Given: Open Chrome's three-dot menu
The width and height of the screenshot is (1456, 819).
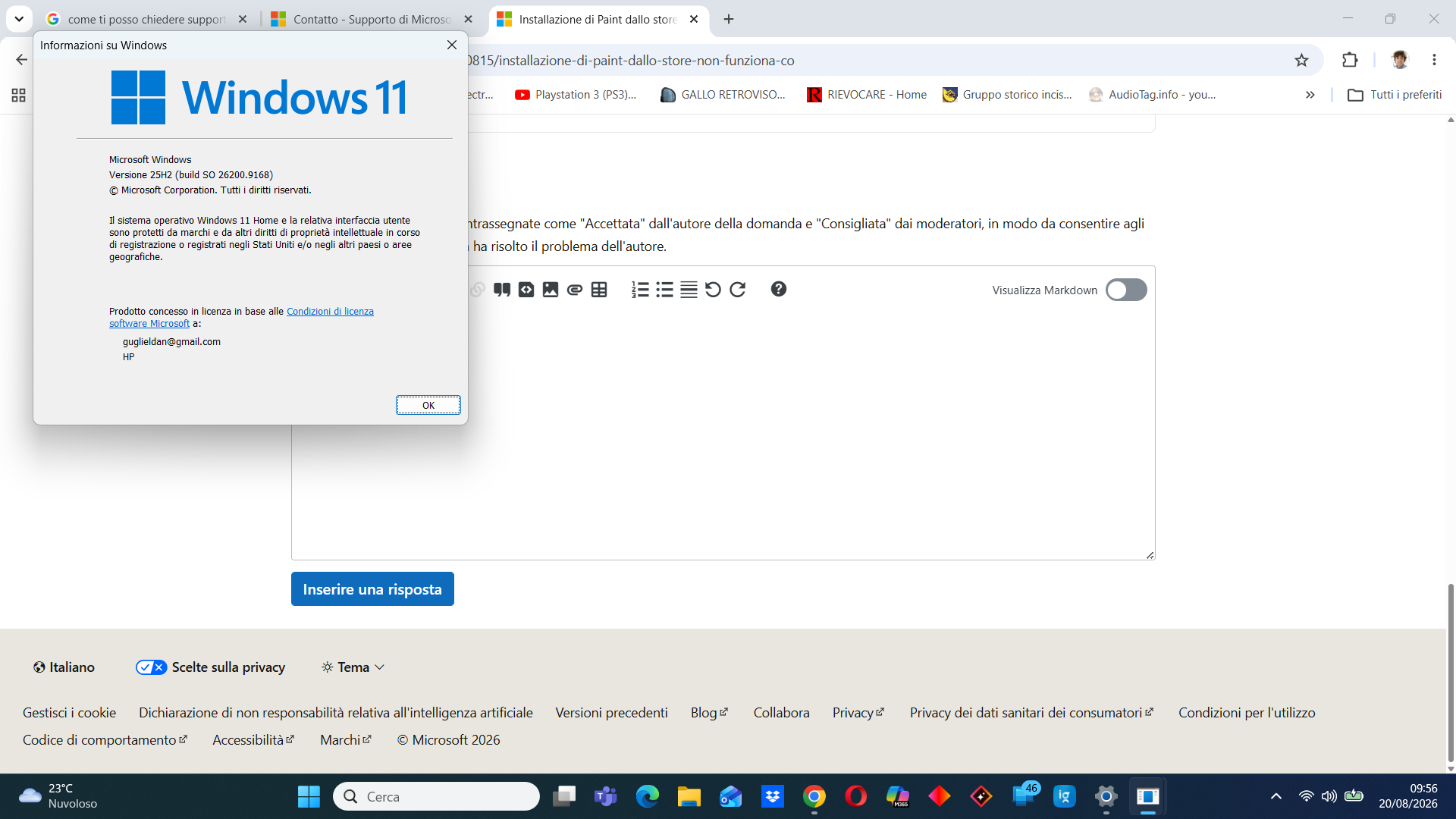Looking at the screenshot, I should pyautogui.click(x=1434, y=60).
